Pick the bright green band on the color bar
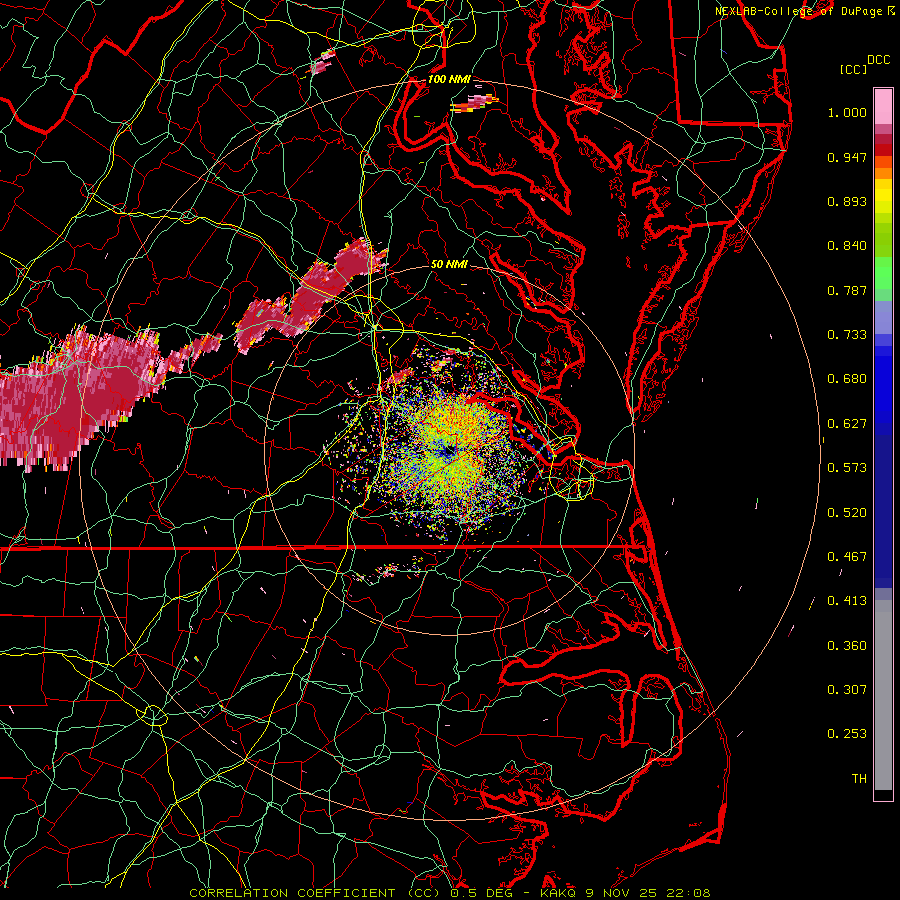The image size is (900, 900). [x=883, y=273]
